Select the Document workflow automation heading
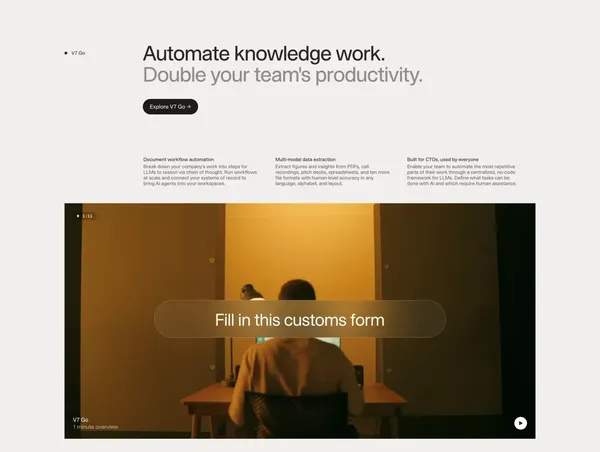The height and width of the screenshot is (452, 600). [179, 159]
